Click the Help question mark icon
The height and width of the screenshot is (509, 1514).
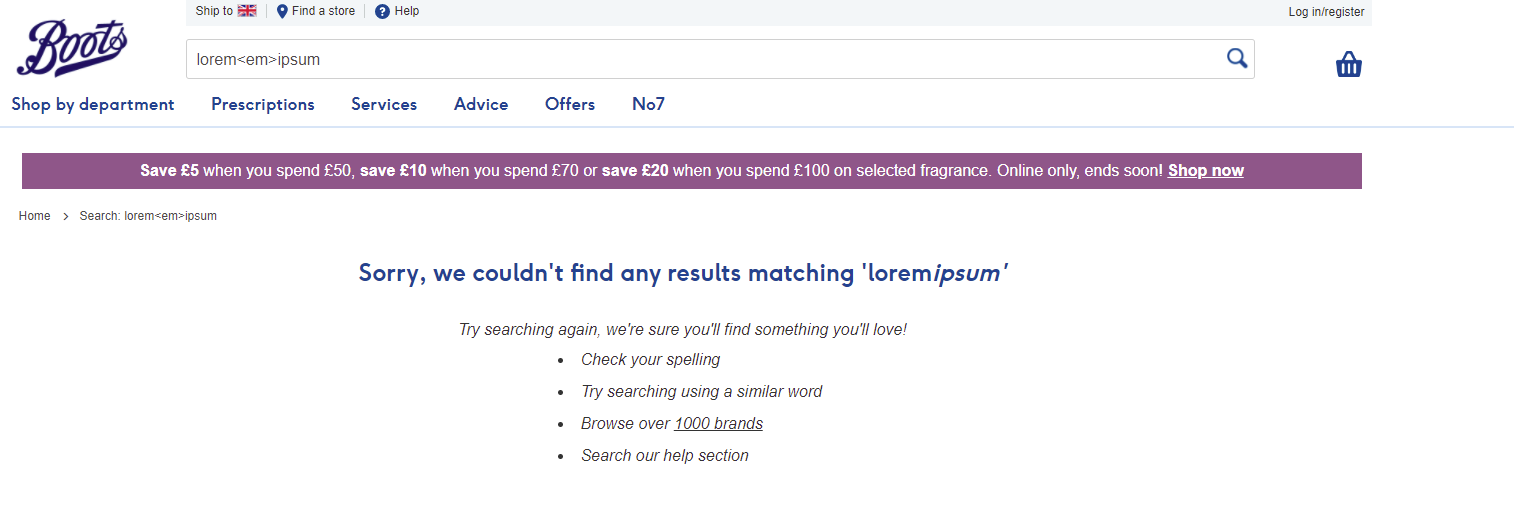pyautogui.click(x=382, y=12)
